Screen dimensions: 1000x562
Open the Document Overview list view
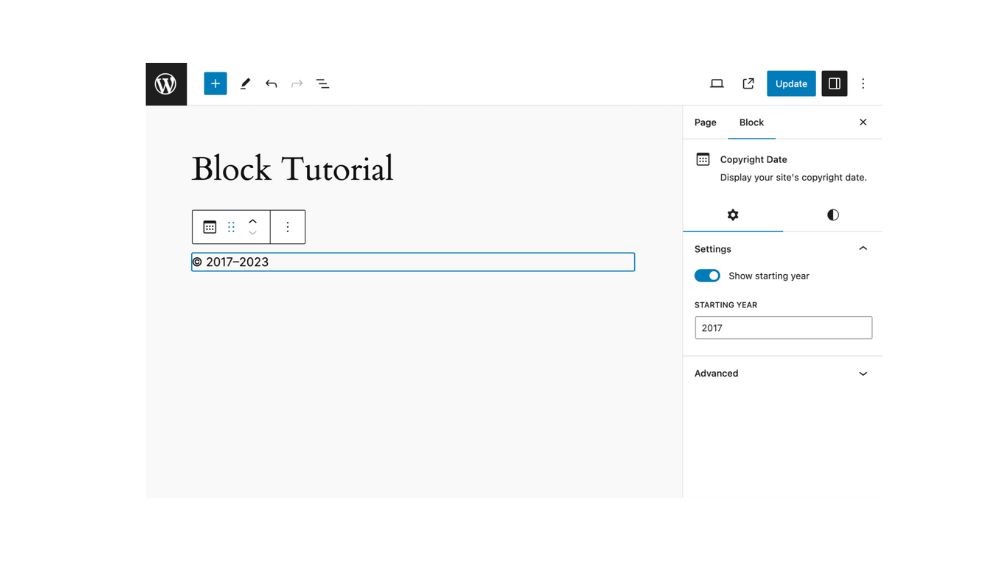323,84
